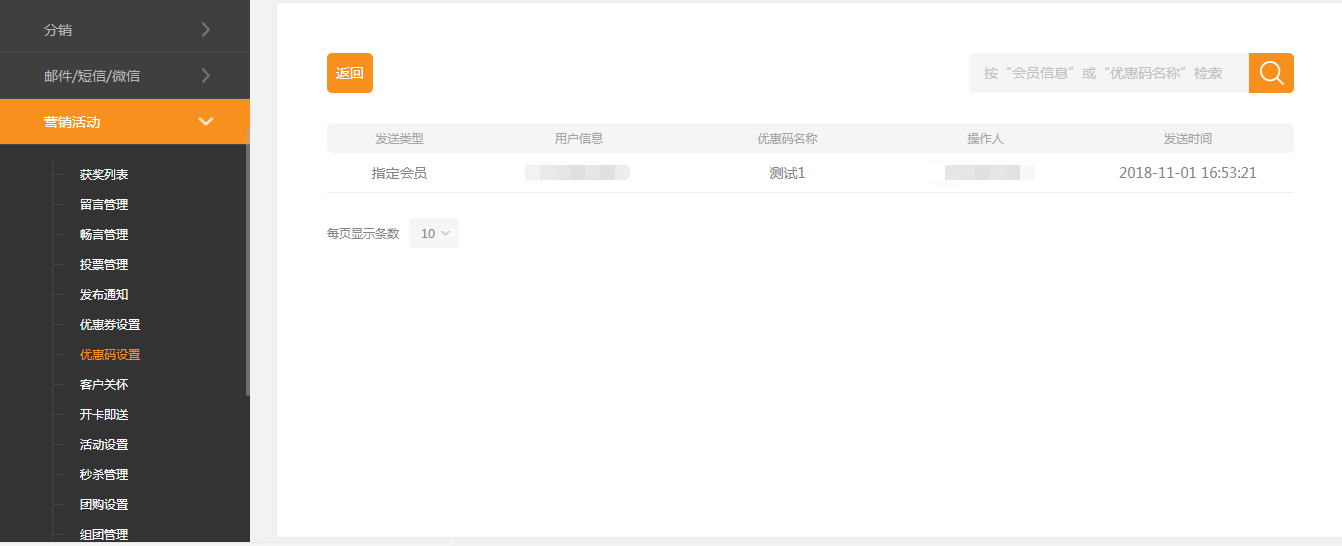Viewport: 1342px width, 546px height.
Task: Click the 返回 back button
Action: [349, 73]
